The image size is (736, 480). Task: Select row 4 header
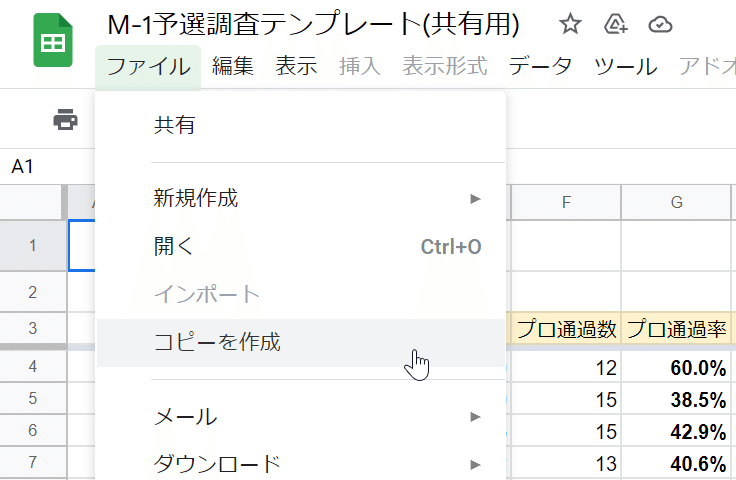click(x=33, y=366)
